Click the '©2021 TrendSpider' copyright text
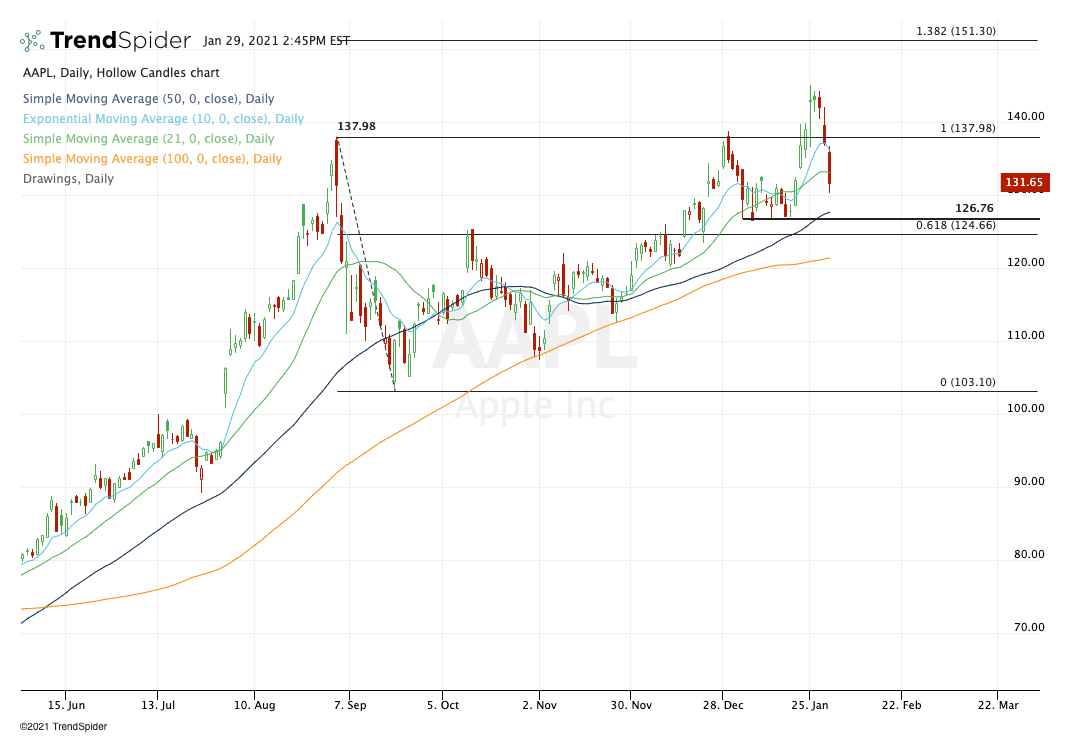 [63, 727]
